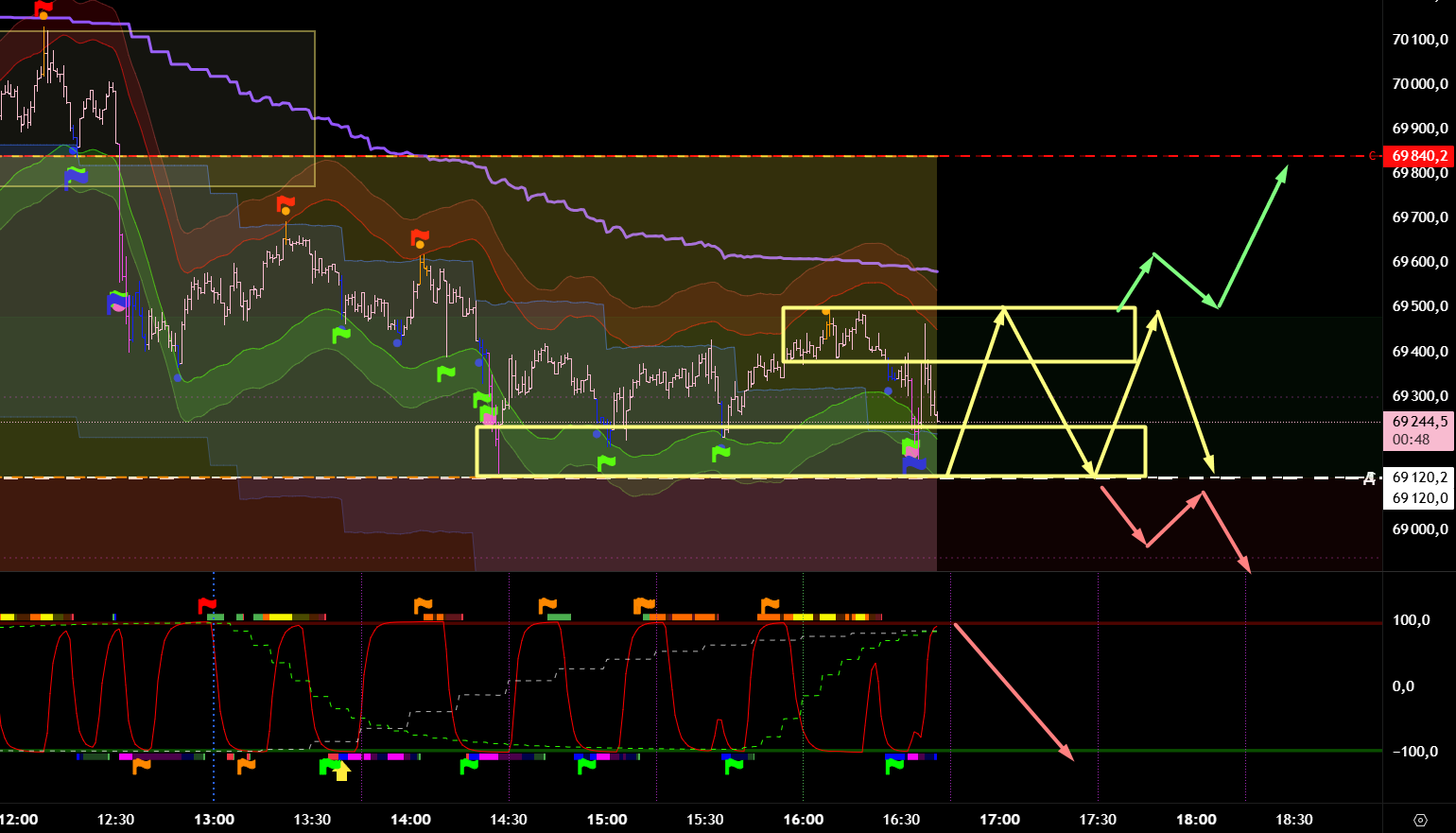
Task: Click the 'A' marker beside the 69 120,2 label
Action: [x=1369, y=478]
